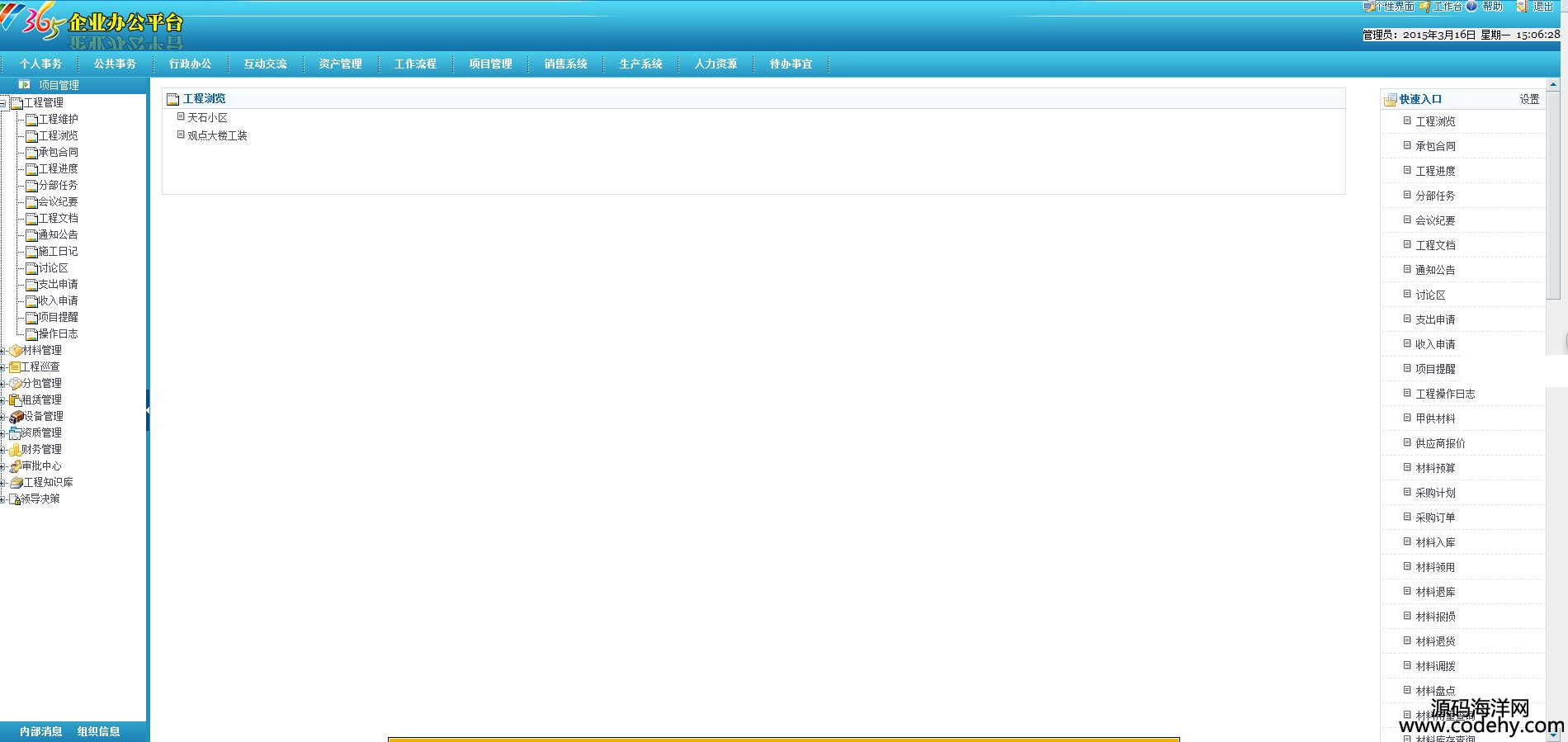This screenshot has width=1568, height=742.
Task: Click the 帮助 help icon
Action: click(1472, 7)
